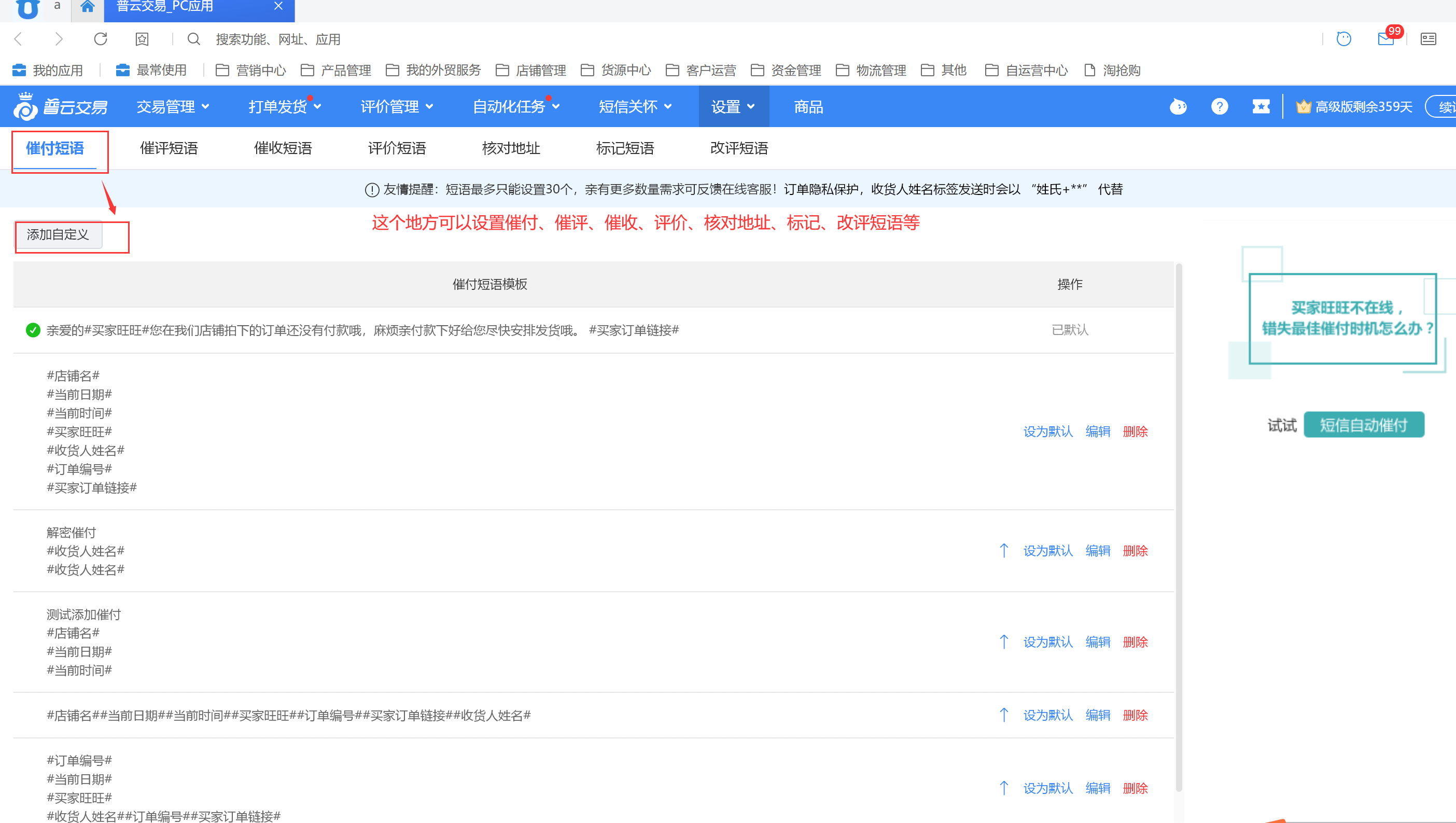Click the home icon tab
The width and height of the screenshot is (1456, 823).
(x=87, y=7)
